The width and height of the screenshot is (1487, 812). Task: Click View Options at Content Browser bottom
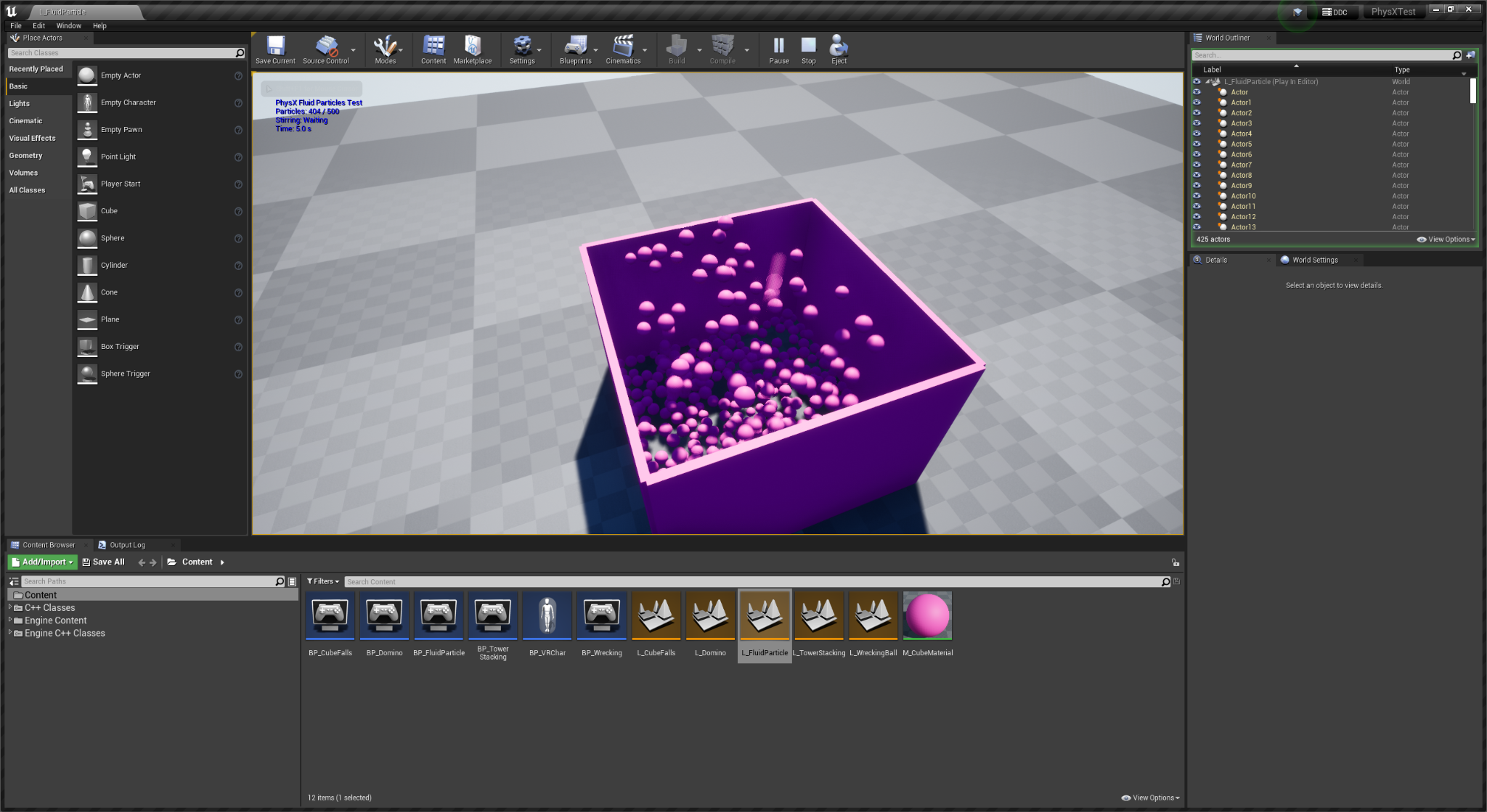point(1151,797)
